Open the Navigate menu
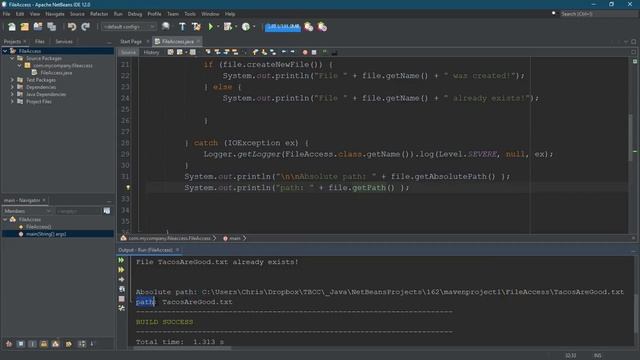This screenshot has width=640, height=360. [55, 14]
